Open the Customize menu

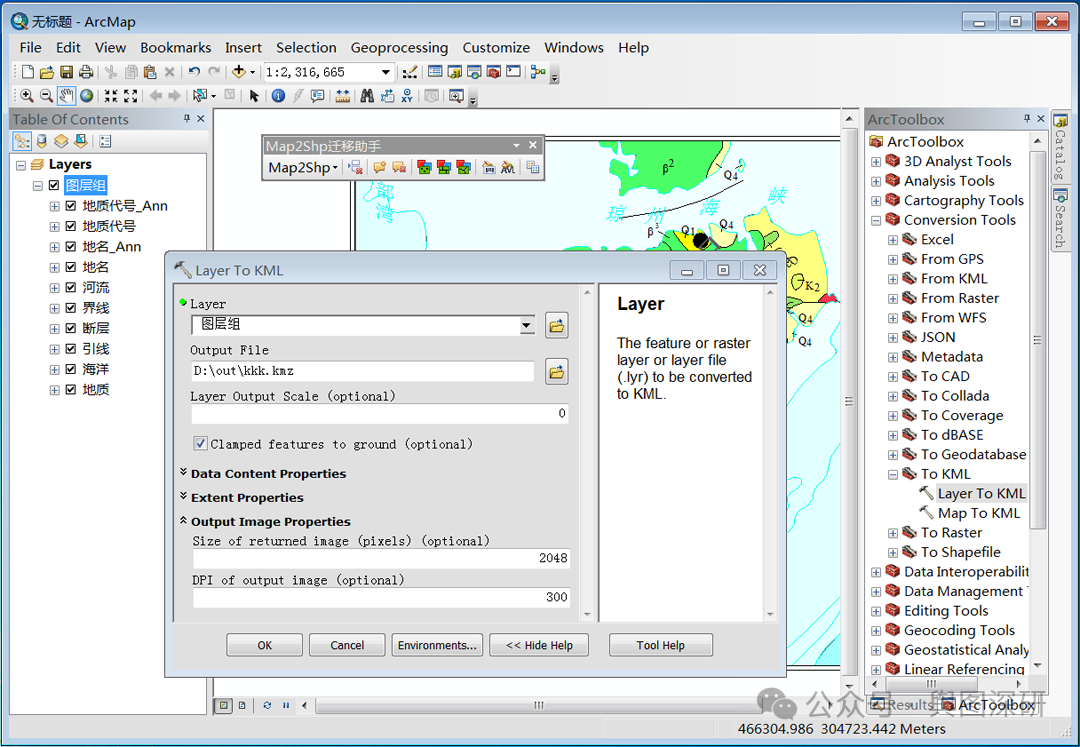click(496, 48)
